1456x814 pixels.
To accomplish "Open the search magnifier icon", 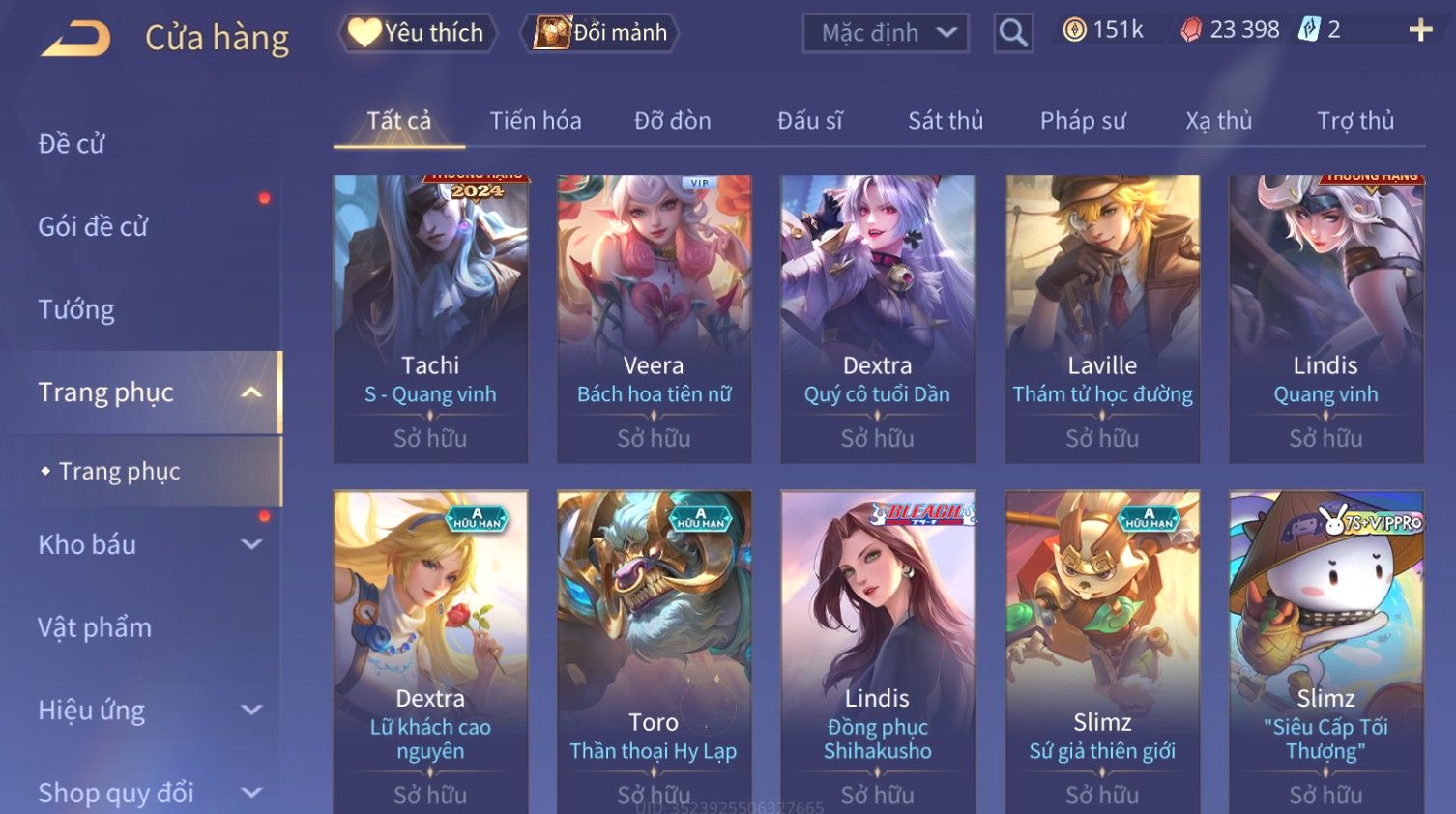I will (1013, 33).
